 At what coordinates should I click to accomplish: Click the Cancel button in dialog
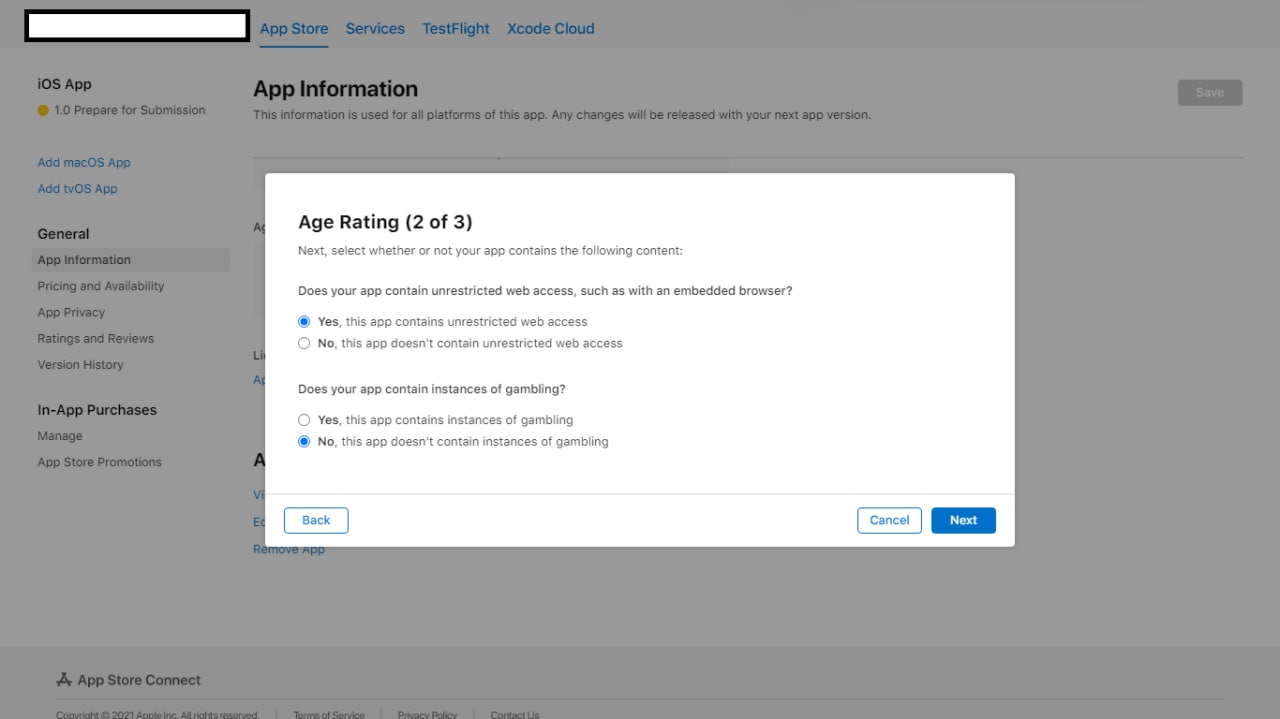pos(889,520)
